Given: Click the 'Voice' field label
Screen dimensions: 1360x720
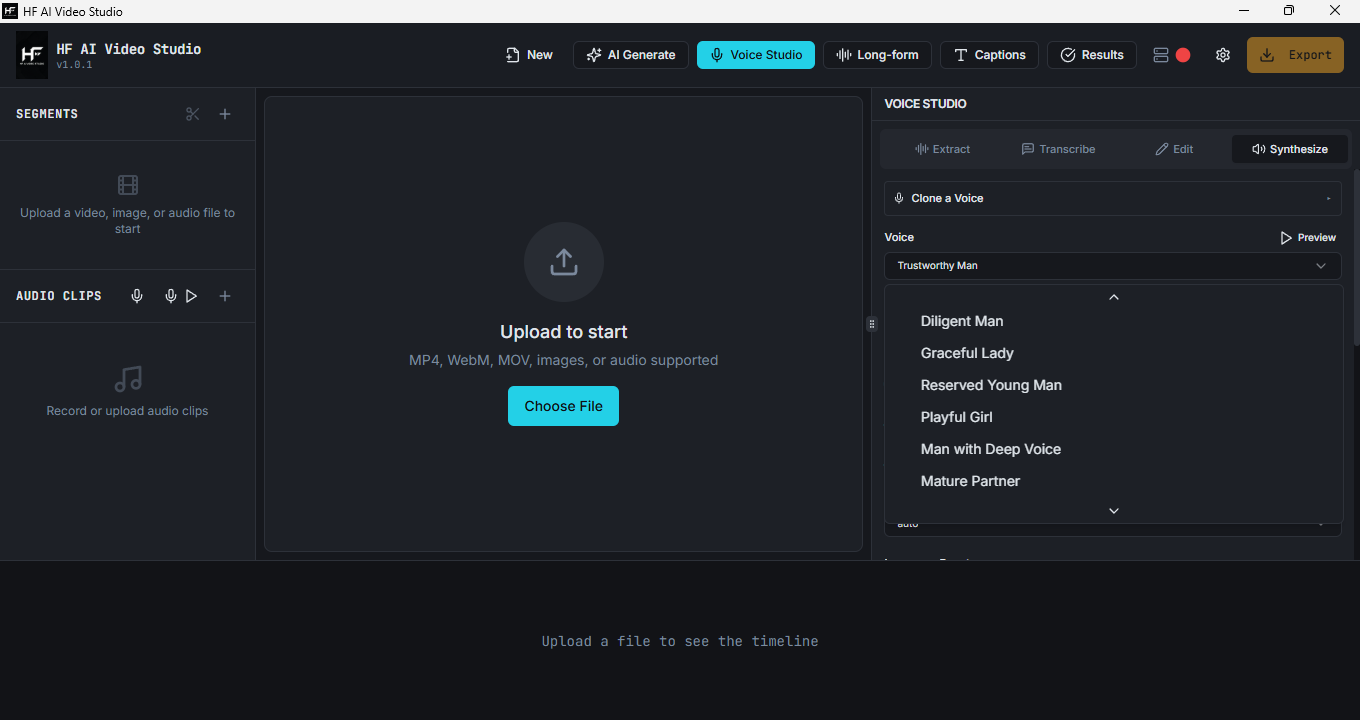Looking at the screenshot, I should pos(899,237).
